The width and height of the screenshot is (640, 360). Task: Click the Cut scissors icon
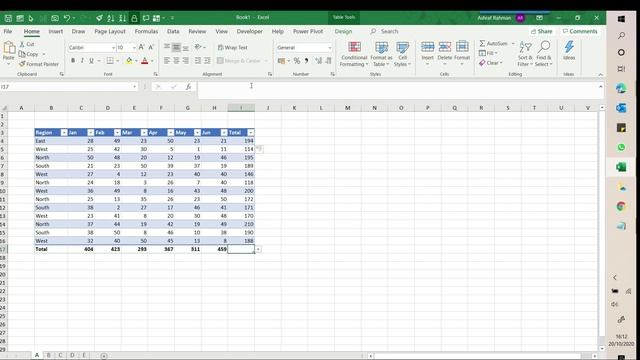[x=22, y=44]
